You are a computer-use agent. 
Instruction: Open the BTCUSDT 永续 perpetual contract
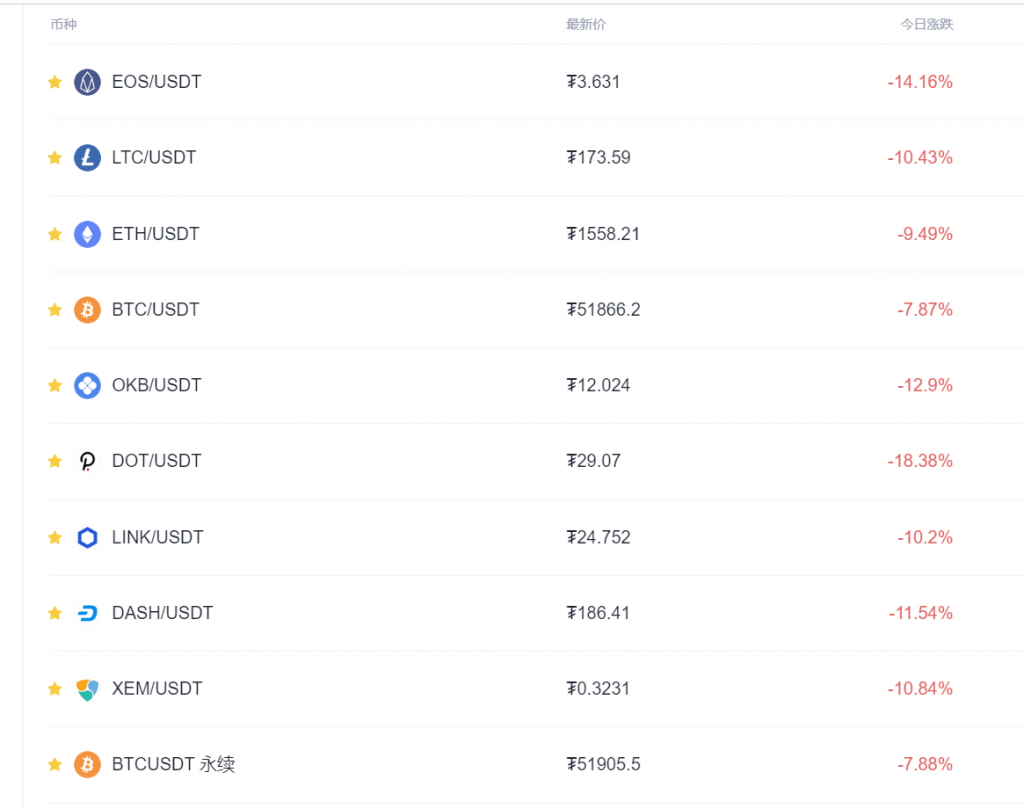[x=174, y=765]
